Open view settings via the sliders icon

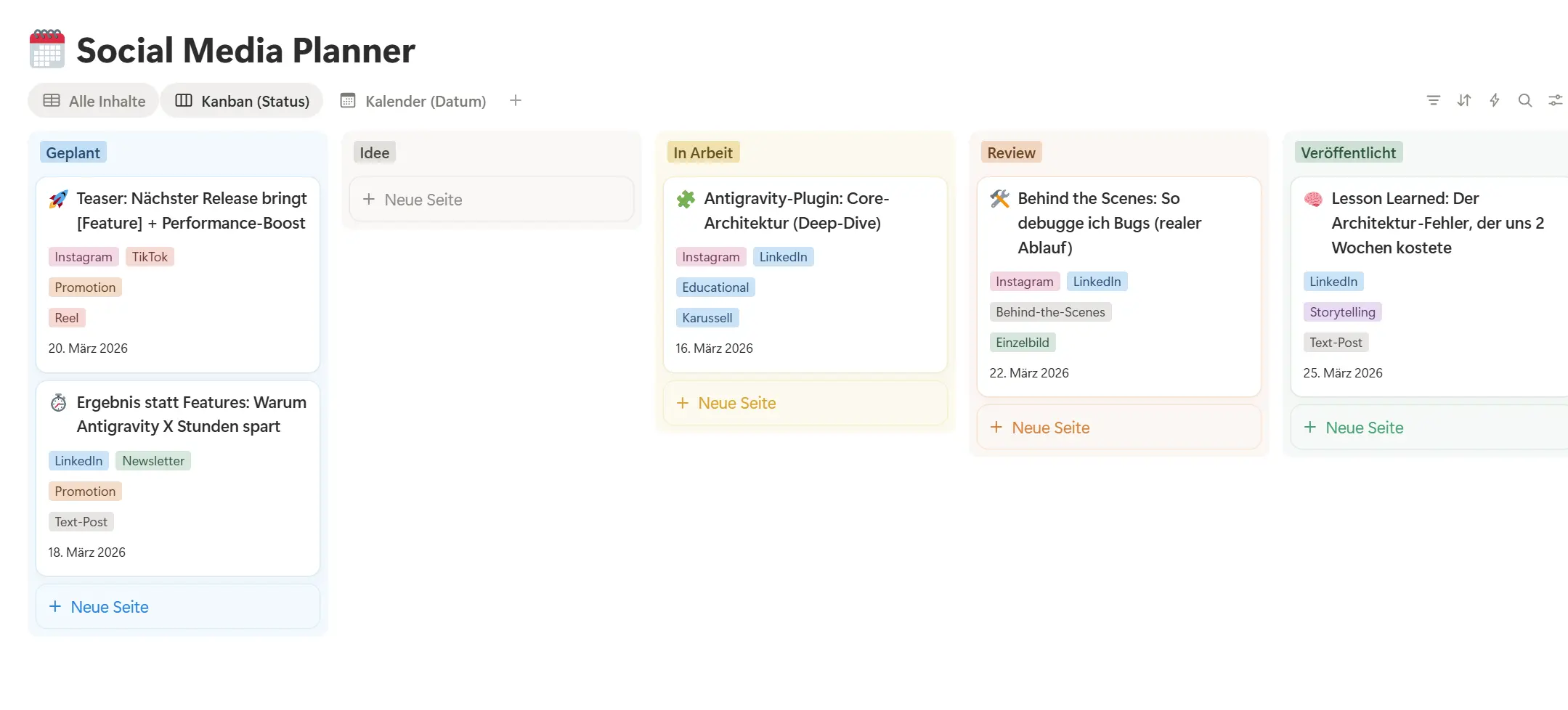(1555, 100)
